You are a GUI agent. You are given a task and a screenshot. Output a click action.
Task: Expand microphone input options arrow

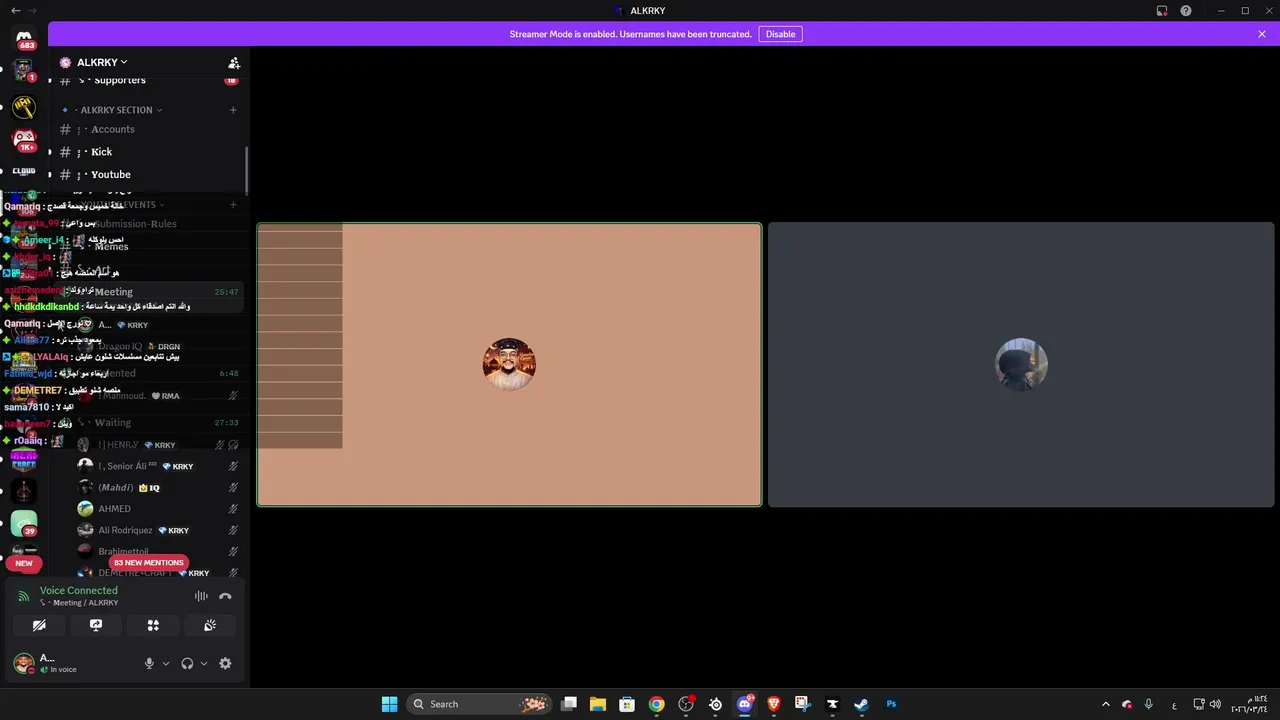coord(166,663)
